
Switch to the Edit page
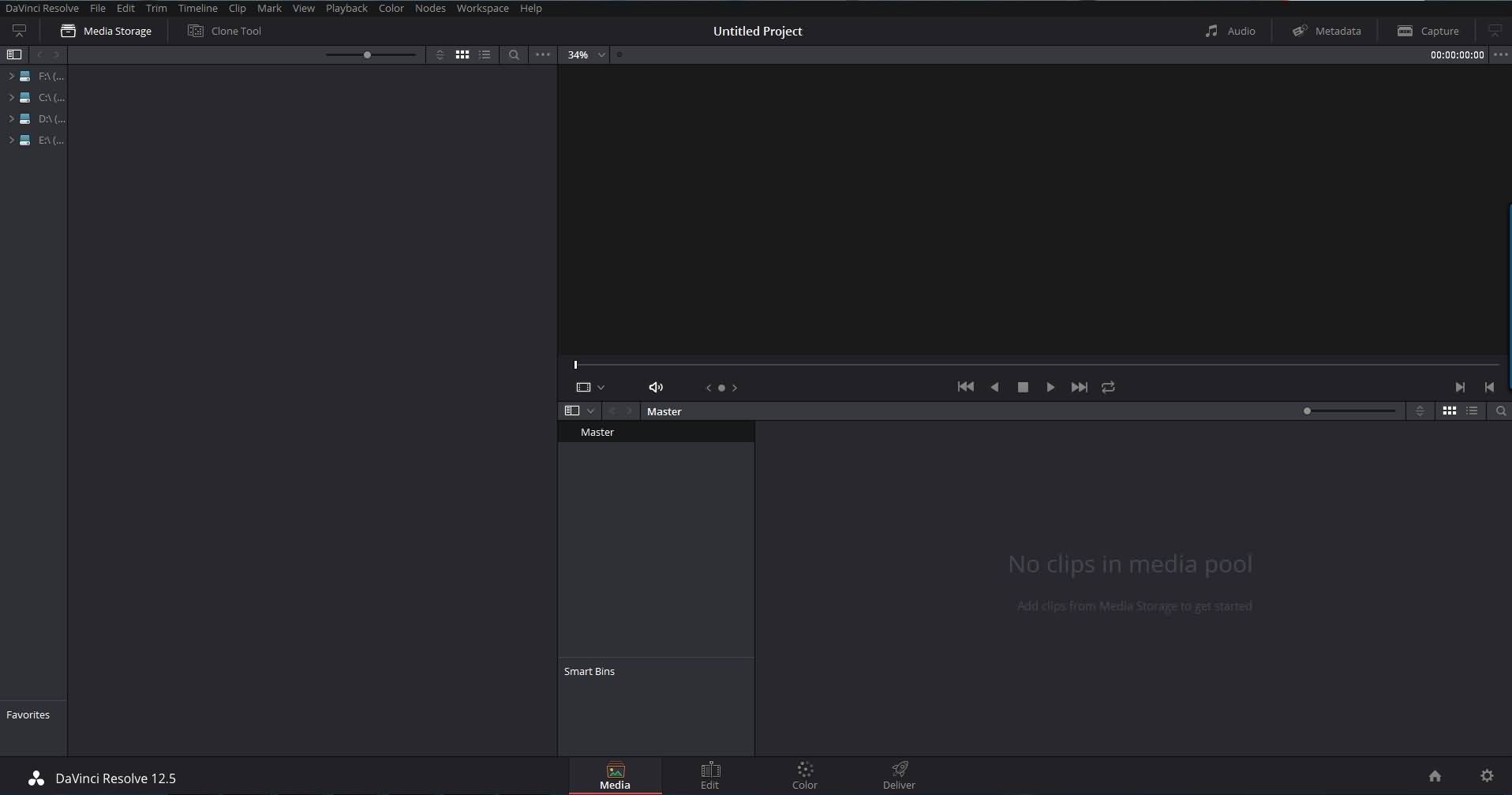(x=710, y=776)
